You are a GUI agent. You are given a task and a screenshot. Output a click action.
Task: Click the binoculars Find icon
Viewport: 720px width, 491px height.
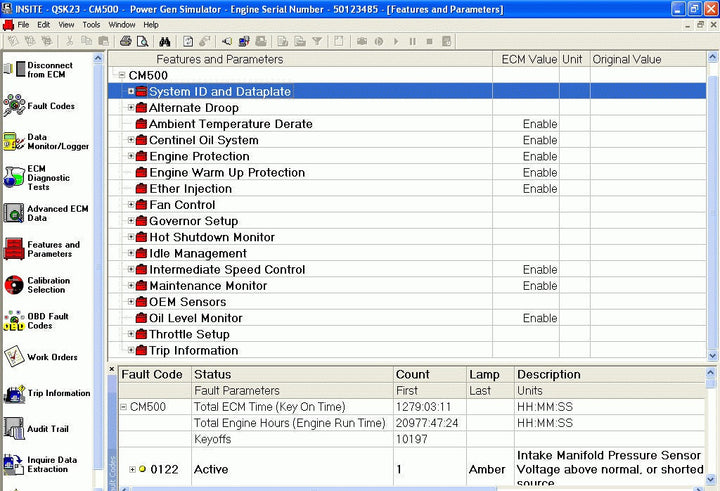[x=164, y=41]
